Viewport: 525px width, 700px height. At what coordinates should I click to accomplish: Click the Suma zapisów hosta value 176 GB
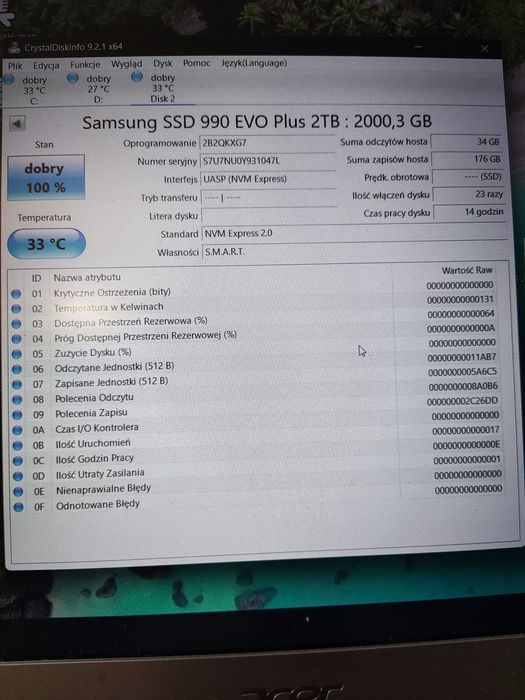click(x=467, y=159)
